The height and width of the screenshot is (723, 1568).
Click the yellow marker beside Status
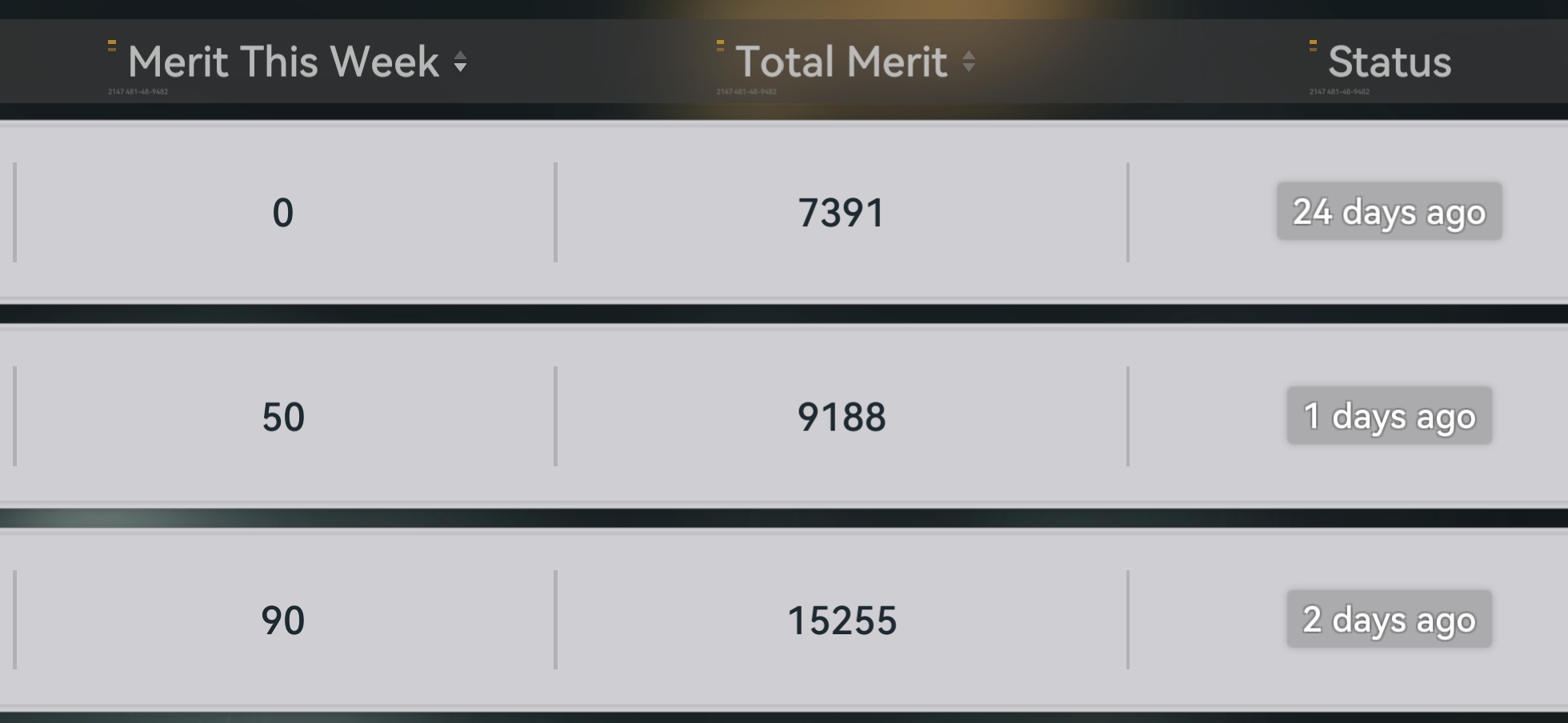click(x=1313, y=46)
